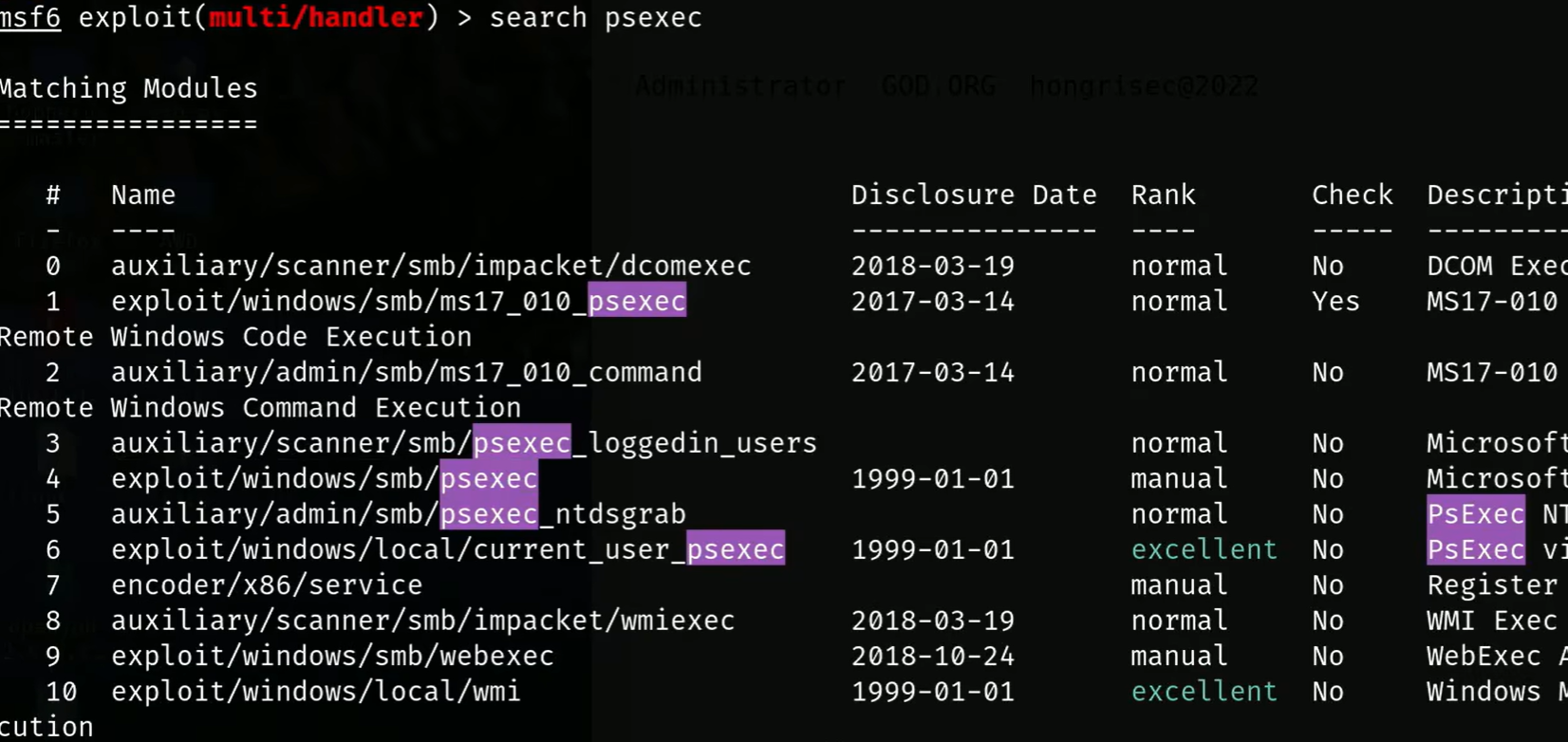Click exploit/windows/local/wmi module name
1568x742 pixels.
click(x=316, y=692)
